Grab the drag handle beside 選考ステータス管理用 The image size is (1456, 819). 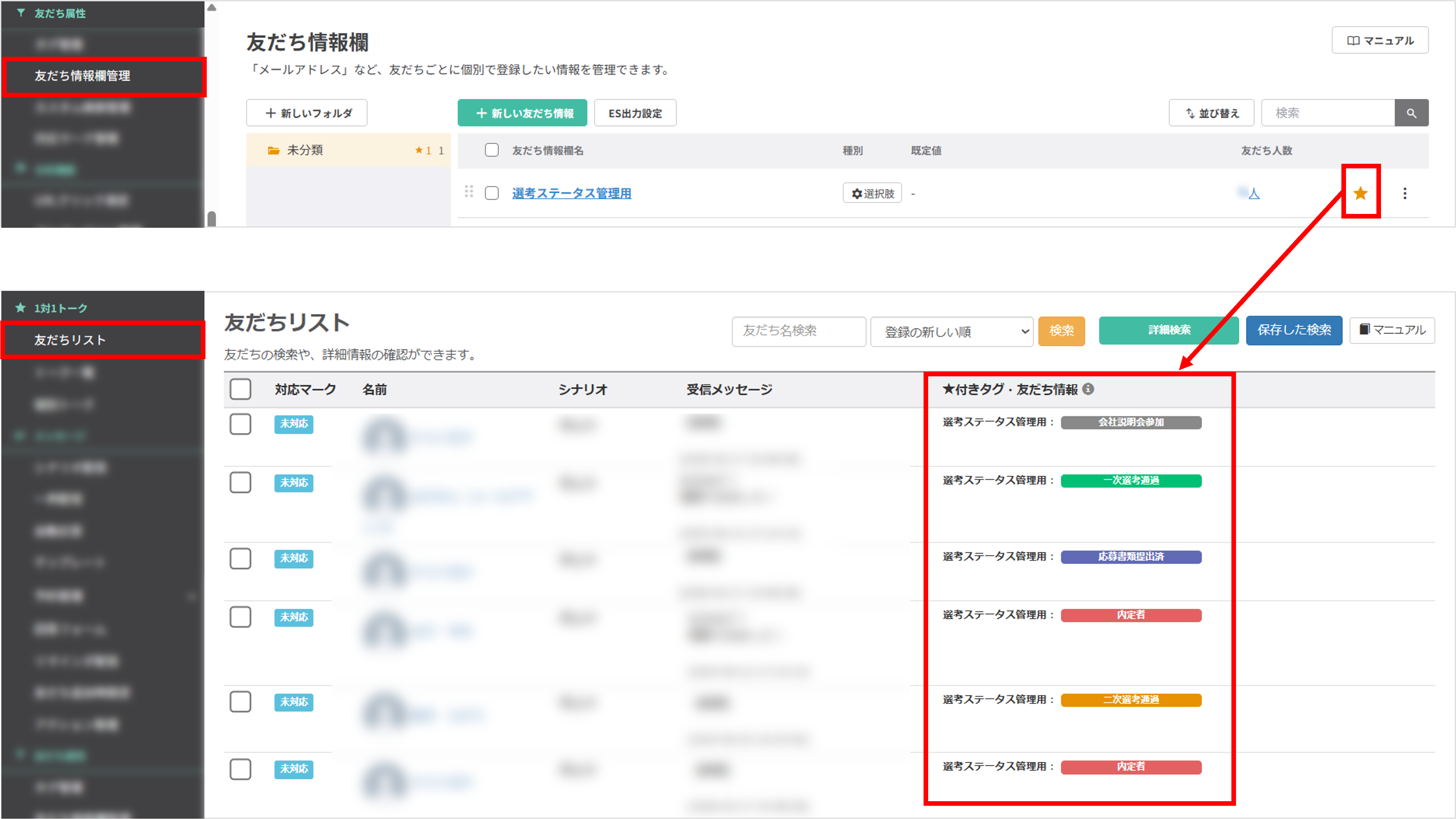[469, 192]
